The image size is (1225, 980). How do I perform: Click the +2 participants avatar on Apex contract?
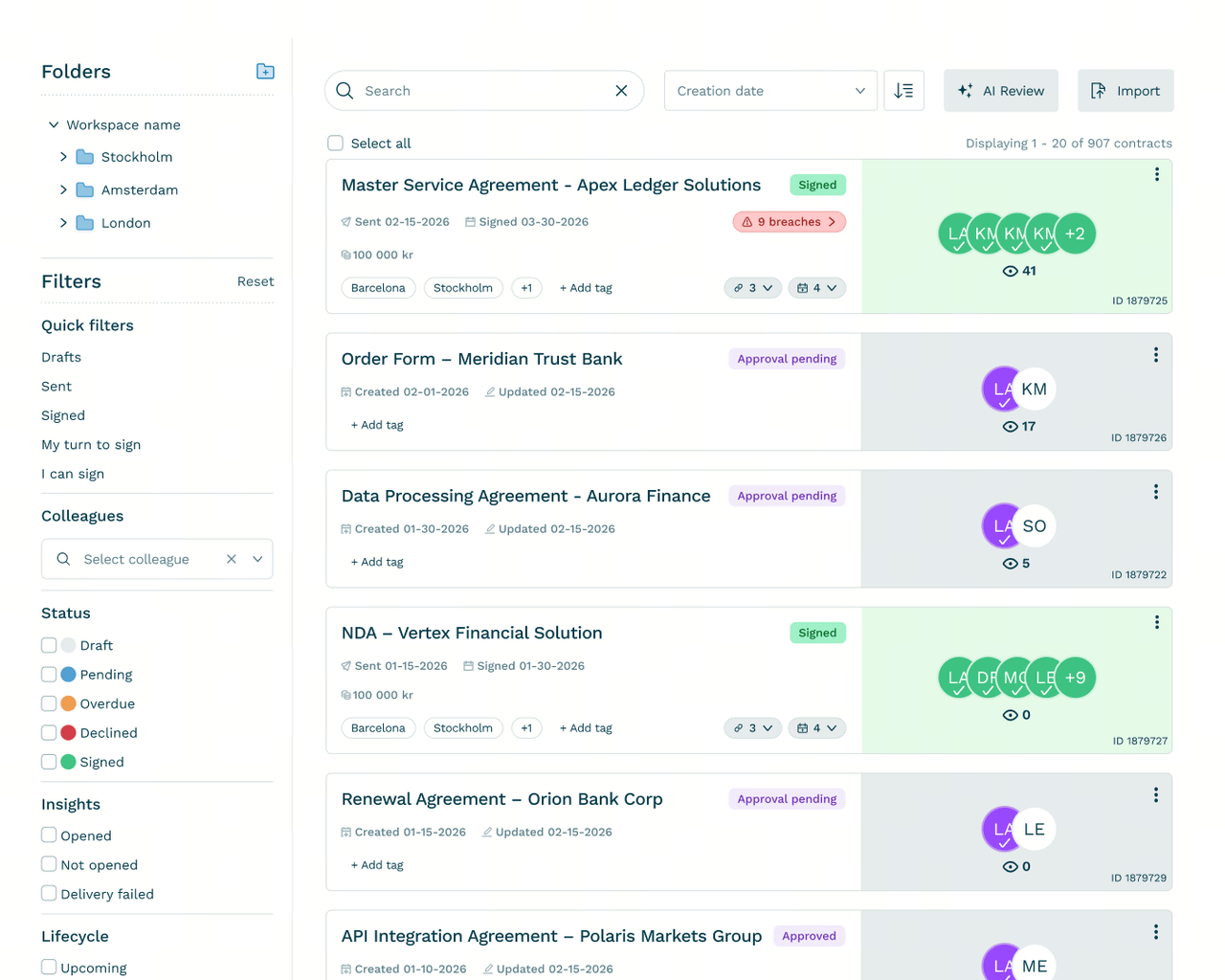click(x=1075, y=234)
